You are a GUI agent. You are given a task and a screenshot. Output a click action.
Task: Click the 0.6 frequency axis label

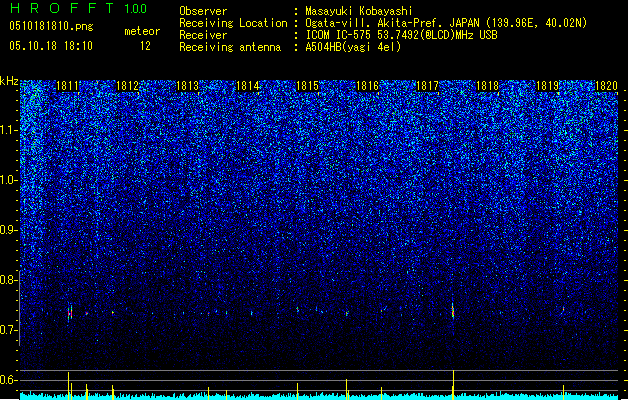point(9,380)
